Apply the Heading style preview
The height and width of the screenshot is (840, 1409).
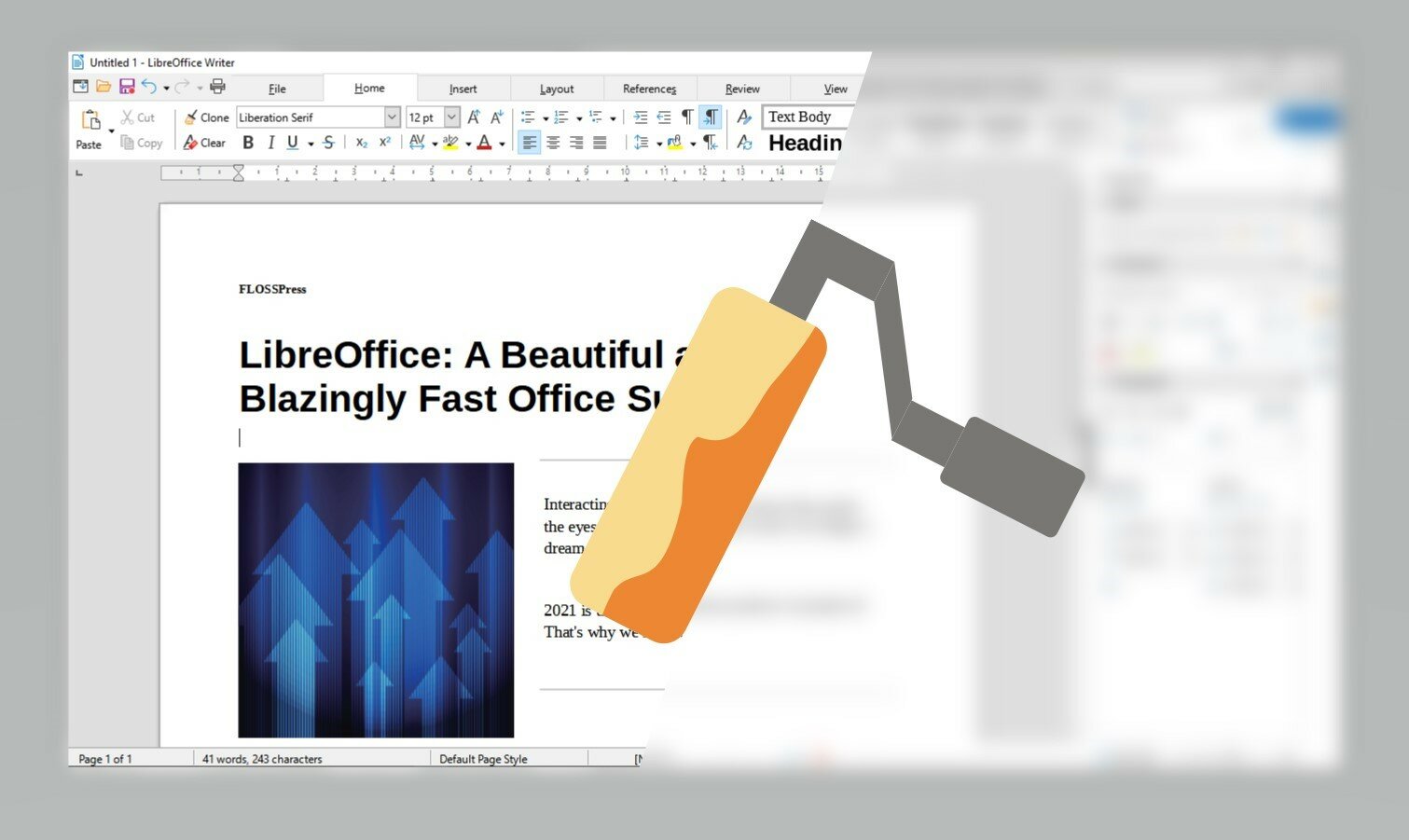[805, 143]
